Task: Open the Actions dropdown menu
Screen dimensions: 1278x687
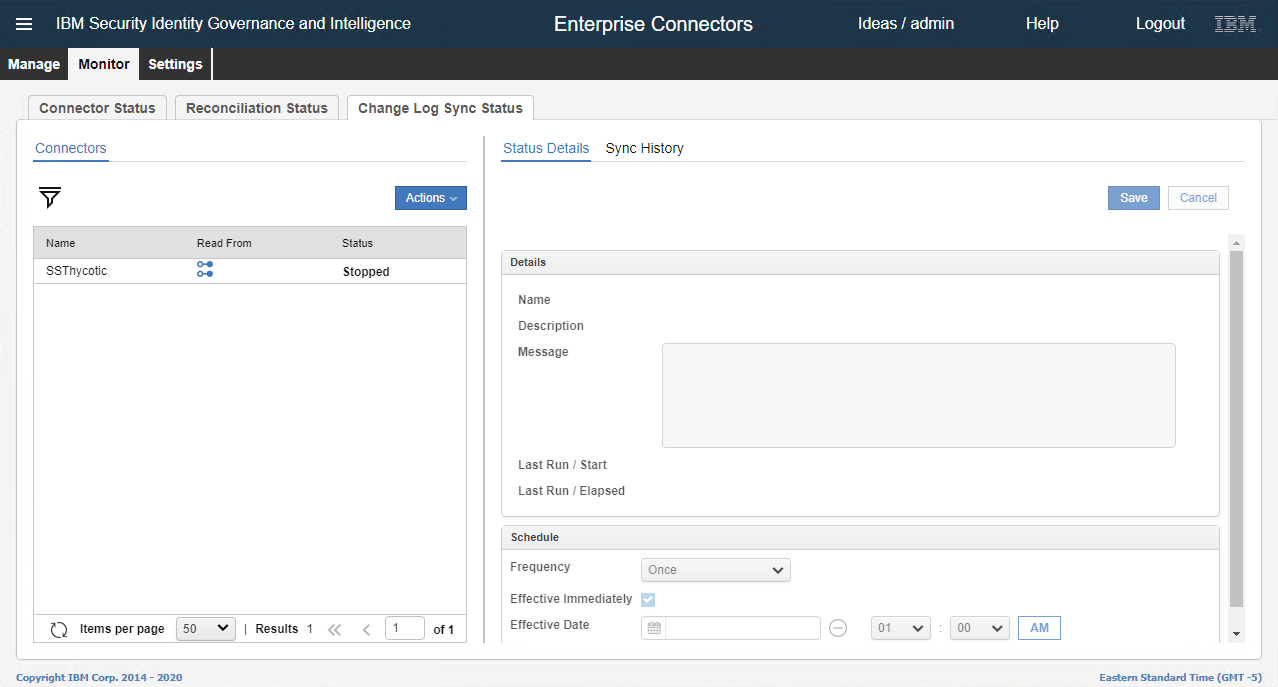Action: (431, 198)
